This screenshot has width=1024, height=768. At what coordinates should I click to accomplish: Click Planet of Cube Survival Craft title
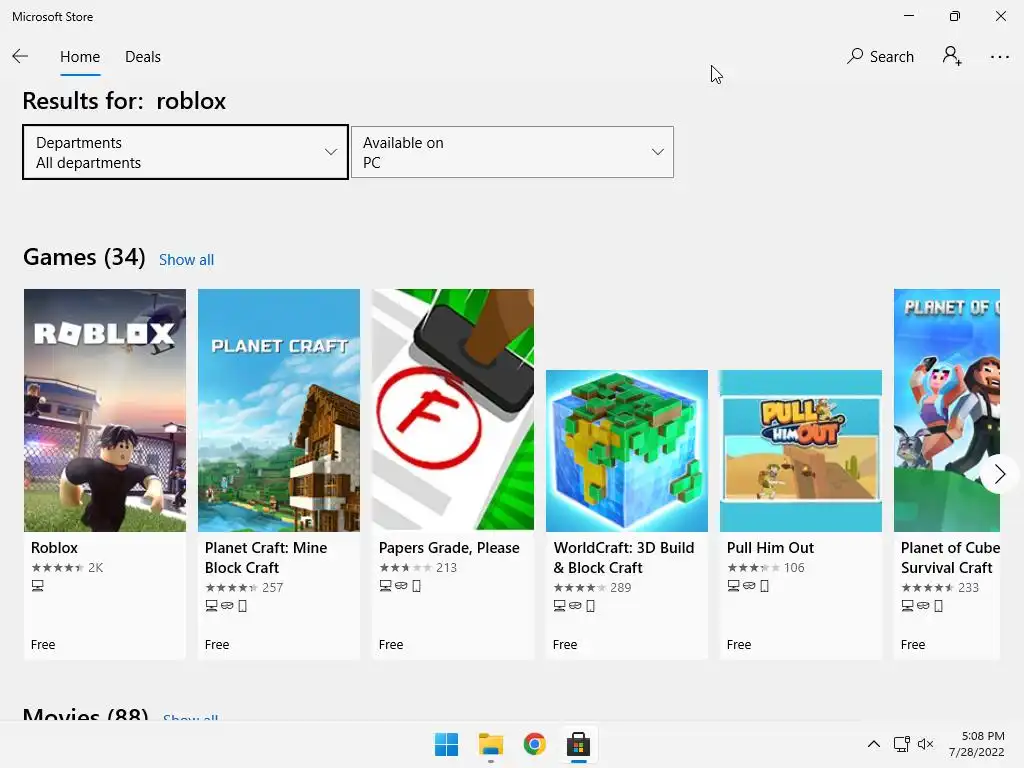pyautogui.click(x=950, y=558)
